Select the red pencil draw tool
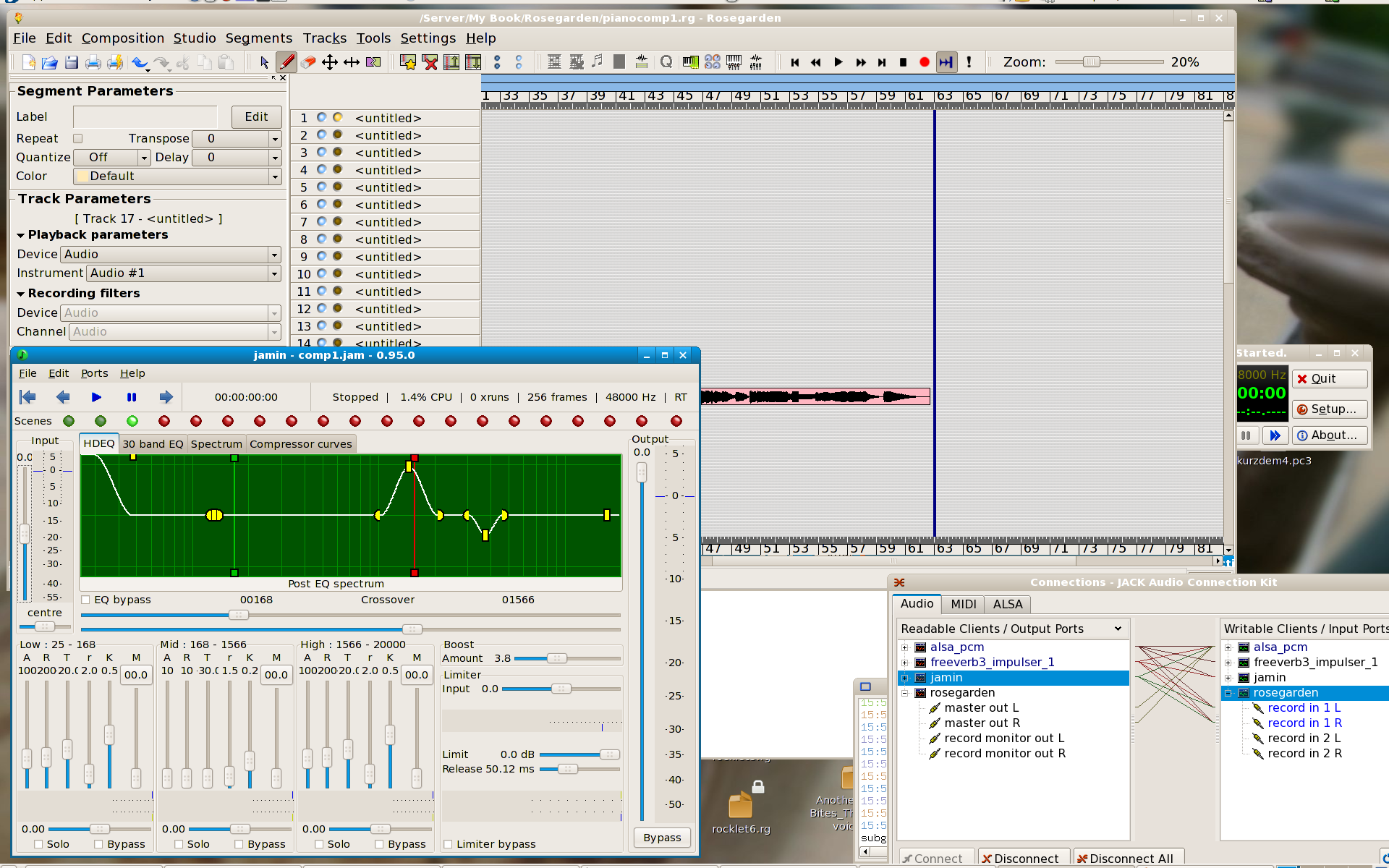1389x868 pixels. point(286,63)
